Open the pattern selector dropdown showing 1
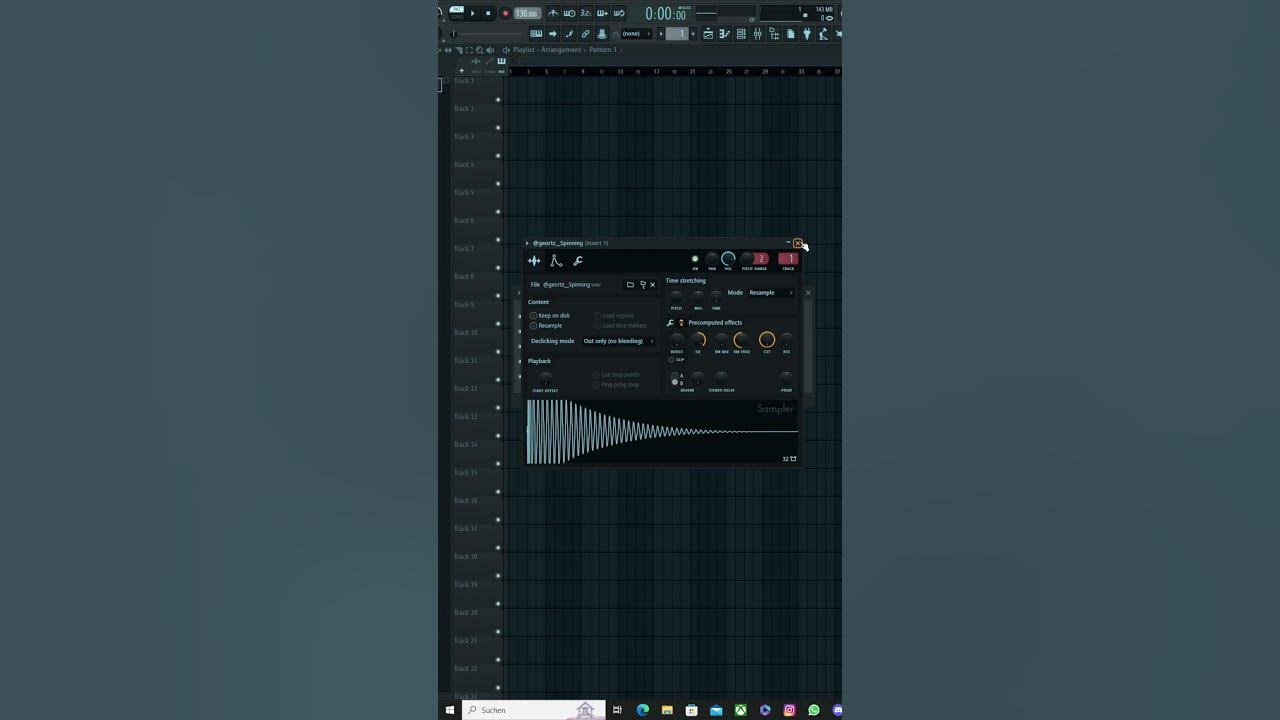The image size is (1280, 720). coord(677,34)
